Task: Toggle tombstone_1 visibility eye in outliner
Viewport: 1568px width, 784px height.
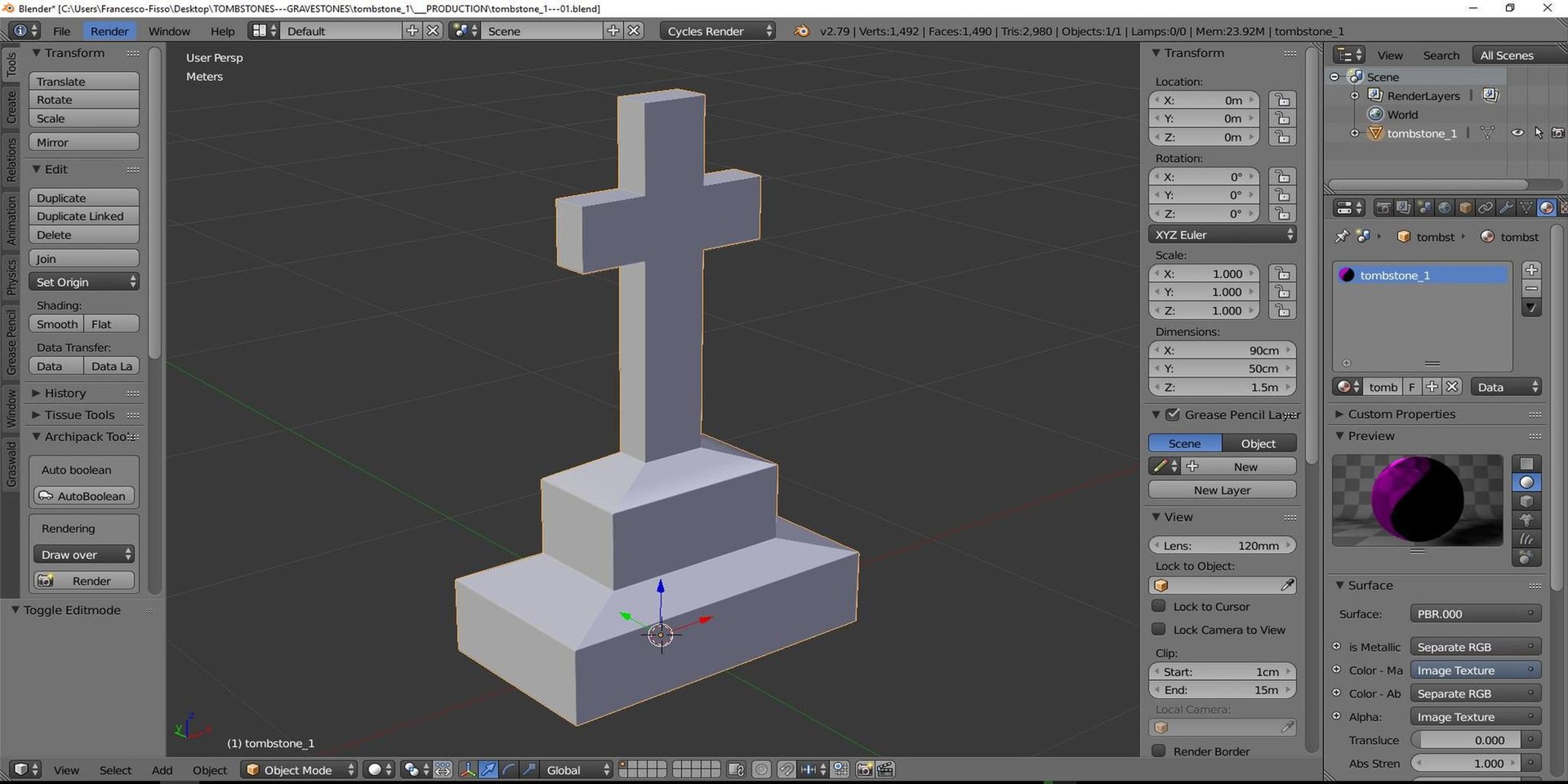Action: pos(1517,132)
